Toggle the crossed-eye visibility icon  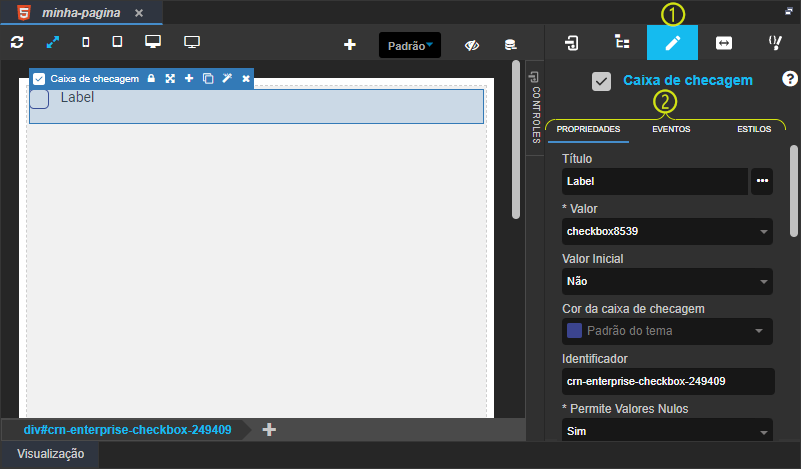tap(472, 45)
